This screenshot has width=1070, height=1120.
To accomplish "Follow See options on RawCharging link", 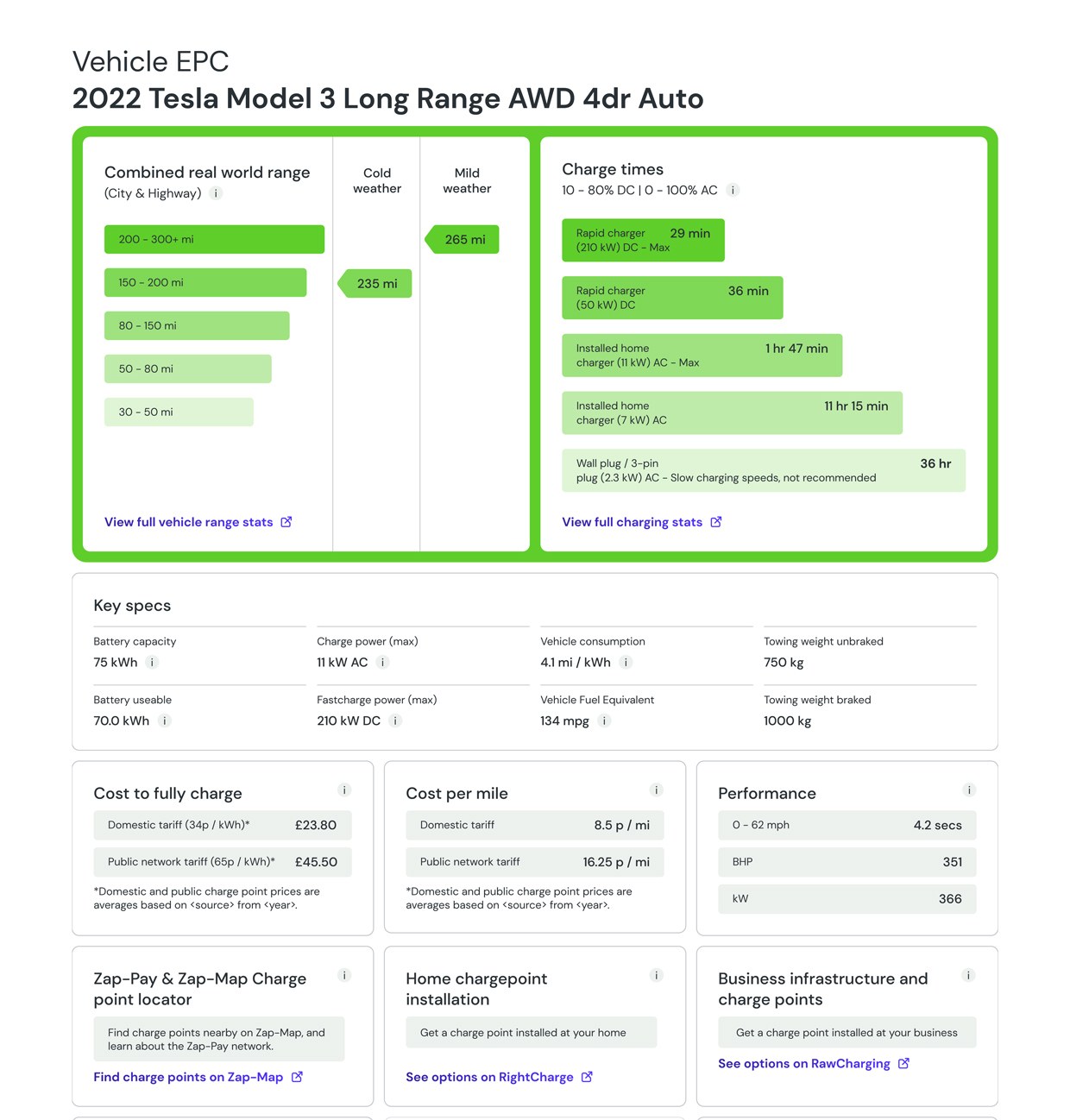I will 804,1063.
